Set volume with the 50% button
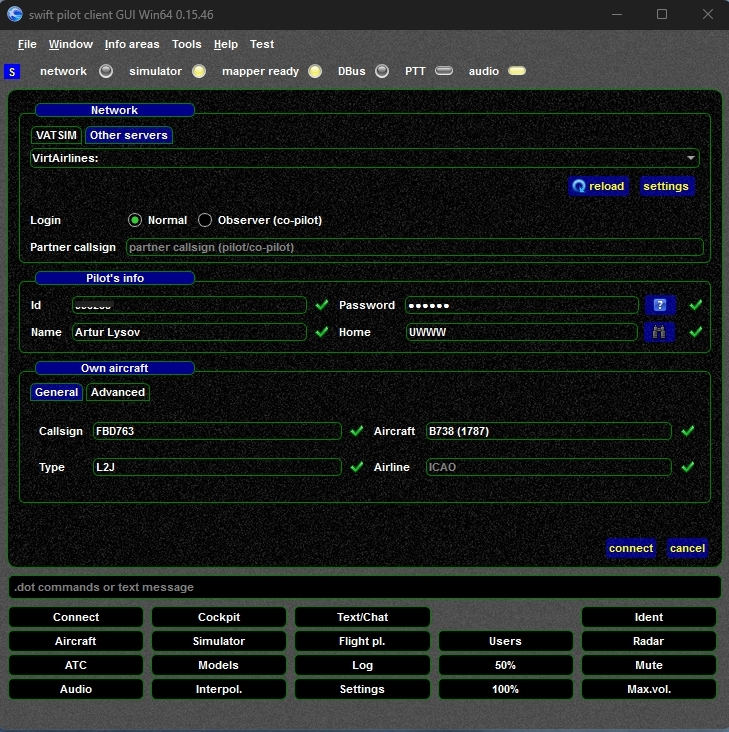 505,665
